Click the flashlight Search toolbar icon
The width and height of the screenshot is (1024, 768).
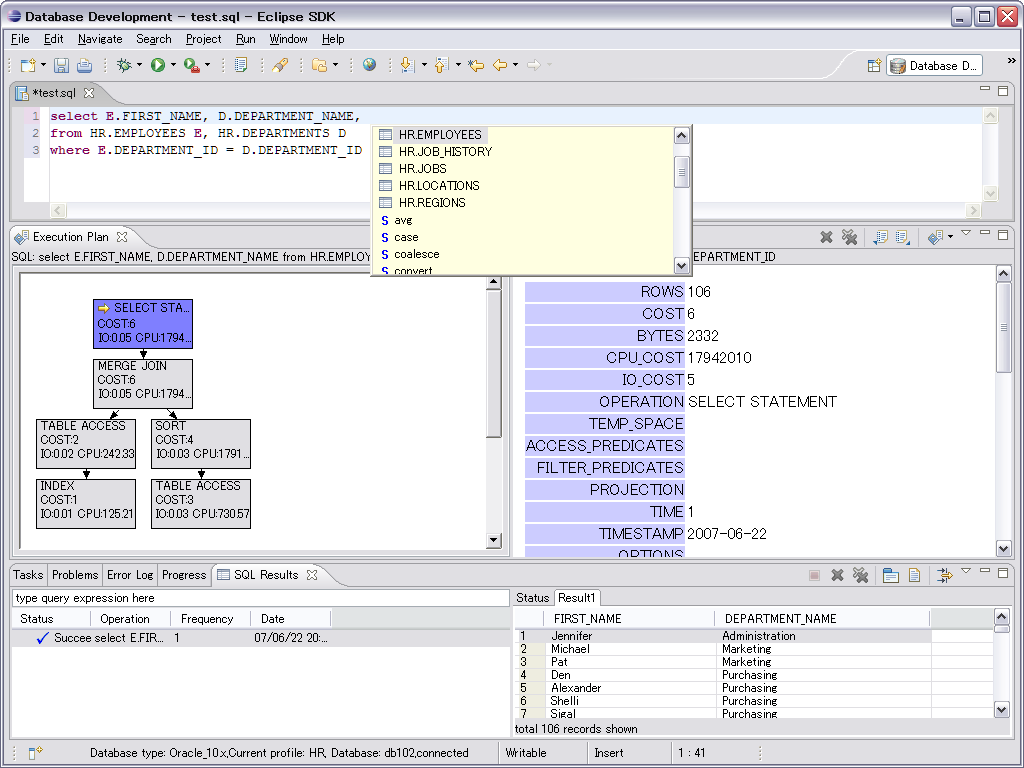280,65
